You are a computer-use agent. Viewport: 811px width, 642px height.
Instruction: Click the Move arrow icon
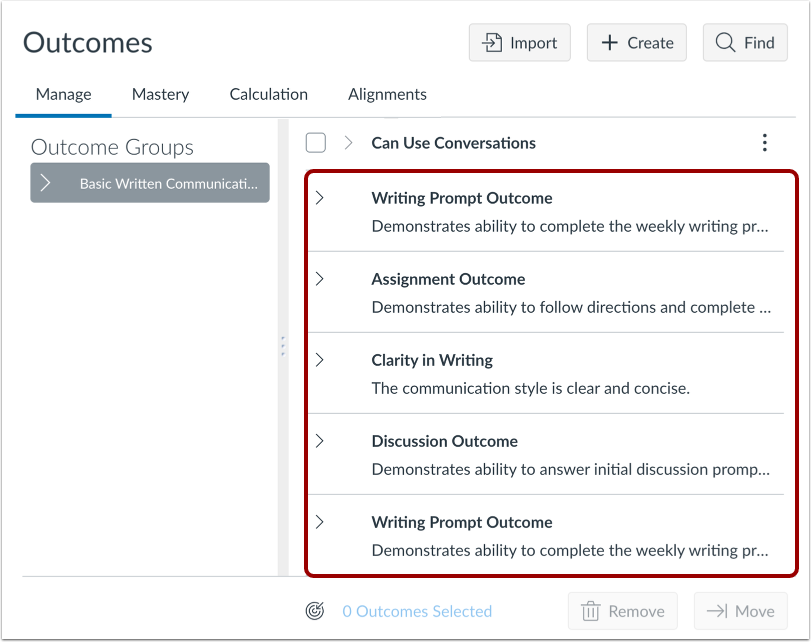coord(717,611)
